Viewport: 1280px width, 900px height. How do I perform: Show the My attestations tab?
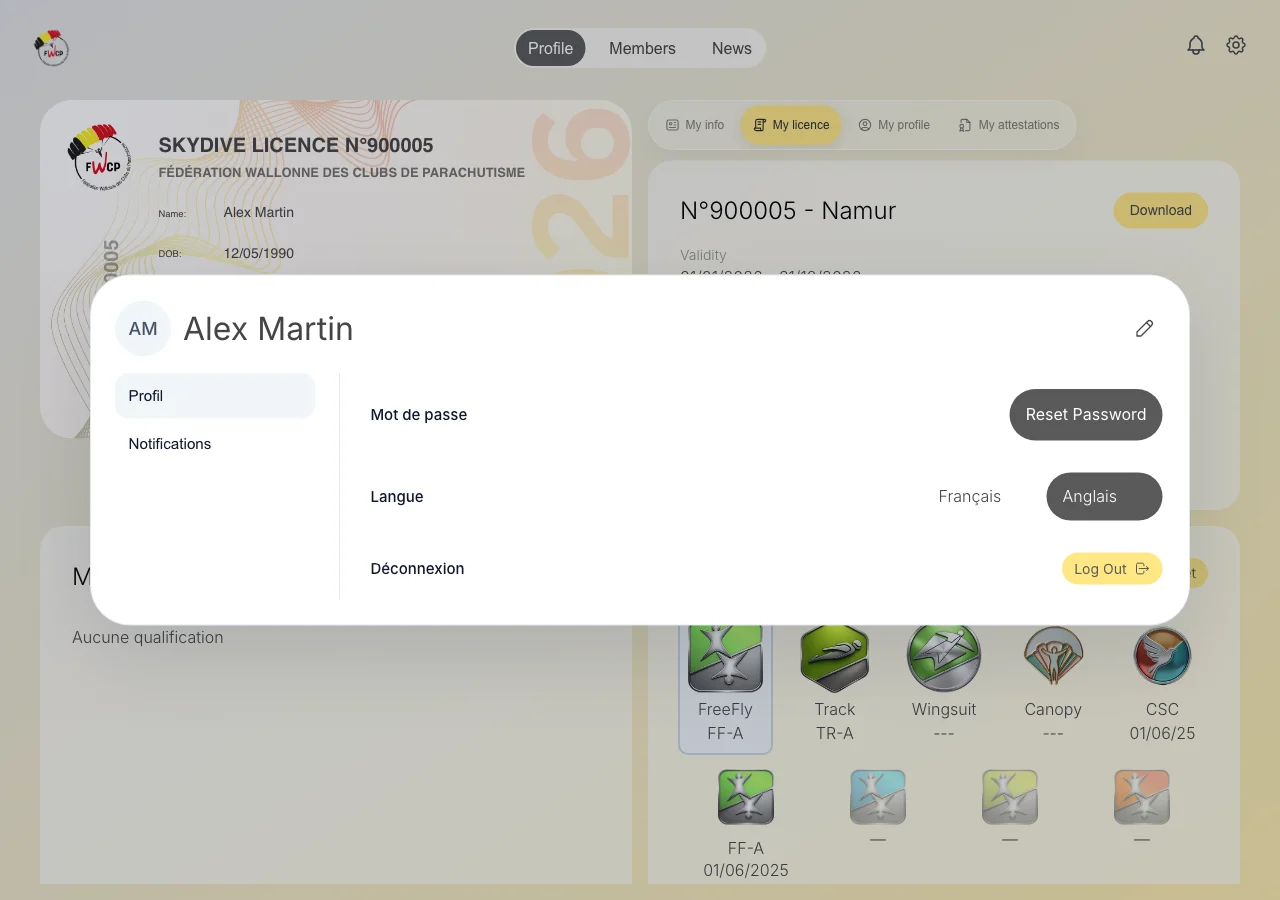(1008, 125)
